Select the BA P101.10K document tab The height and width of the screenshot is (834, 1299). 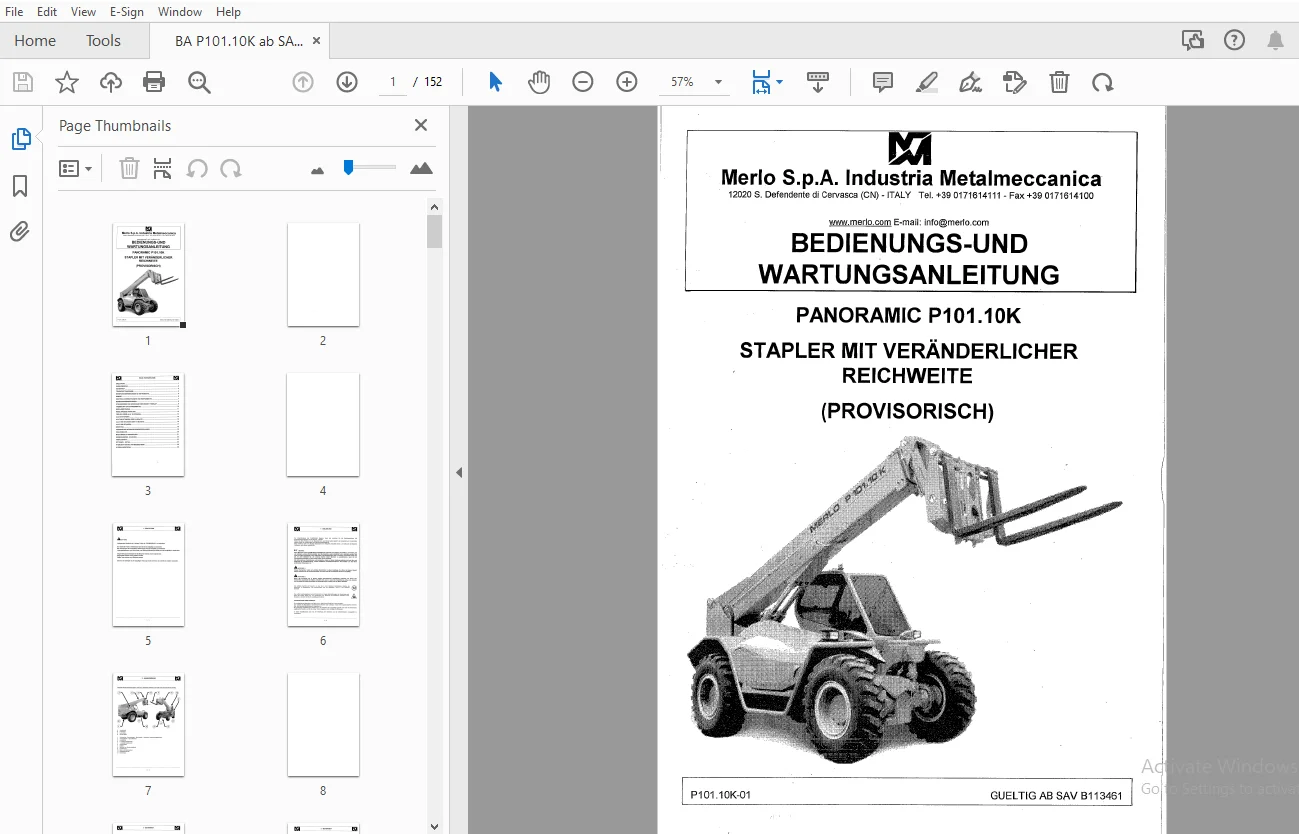click(239, 41)
